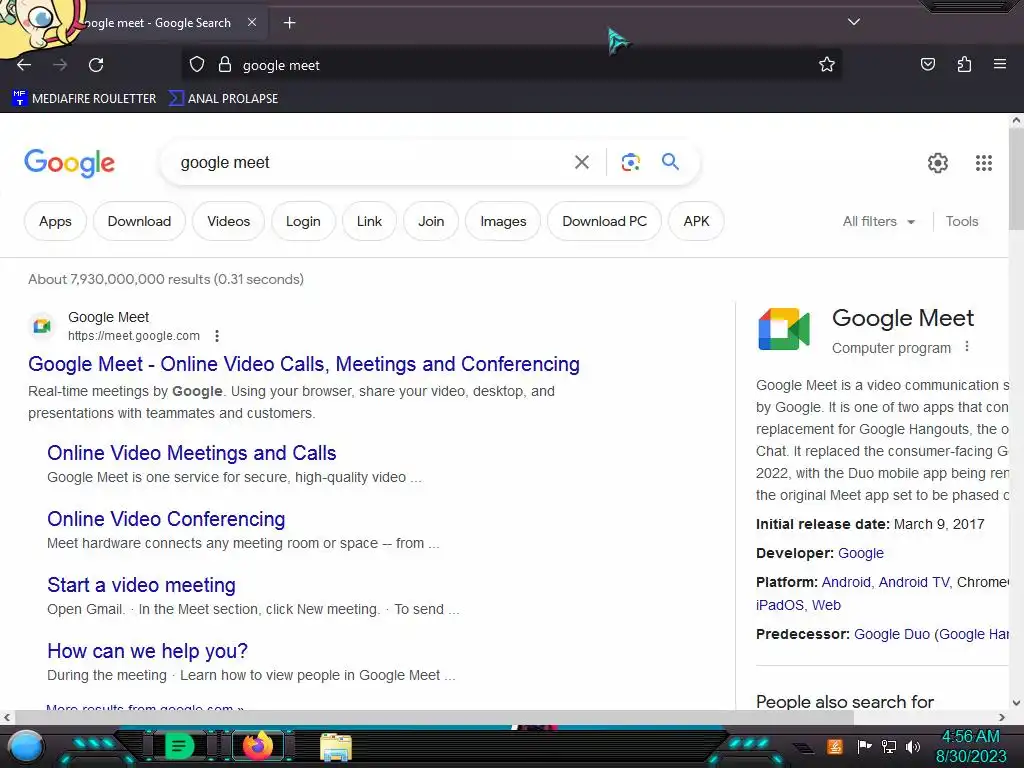Screen dimensions: 1024x768
Task: Bookmark this page with the star icon
Action: [x=827, y=64]
